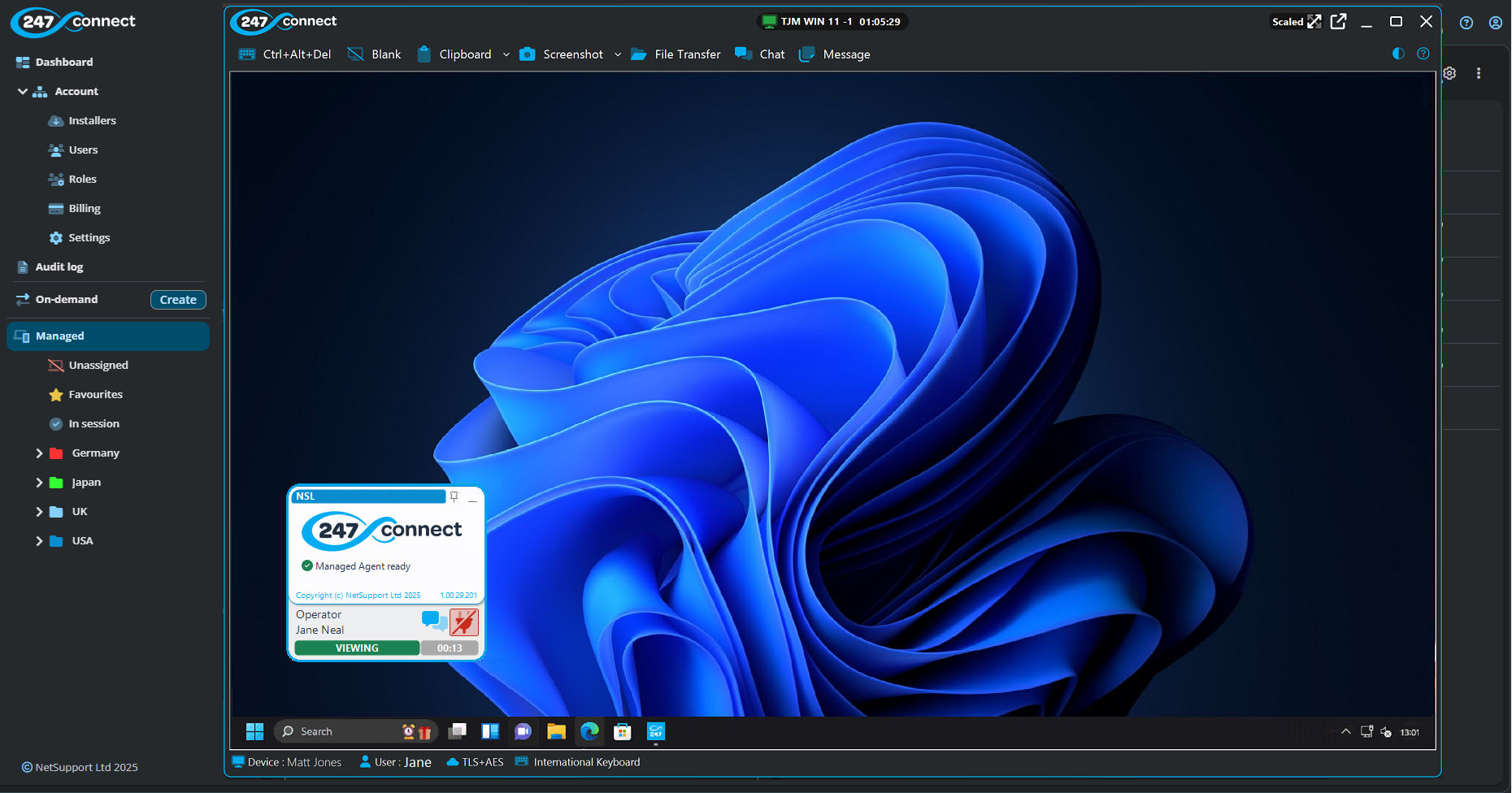Click the disconnect icon in agent panel
The image size is (1512, 793).
pos(464,622)
